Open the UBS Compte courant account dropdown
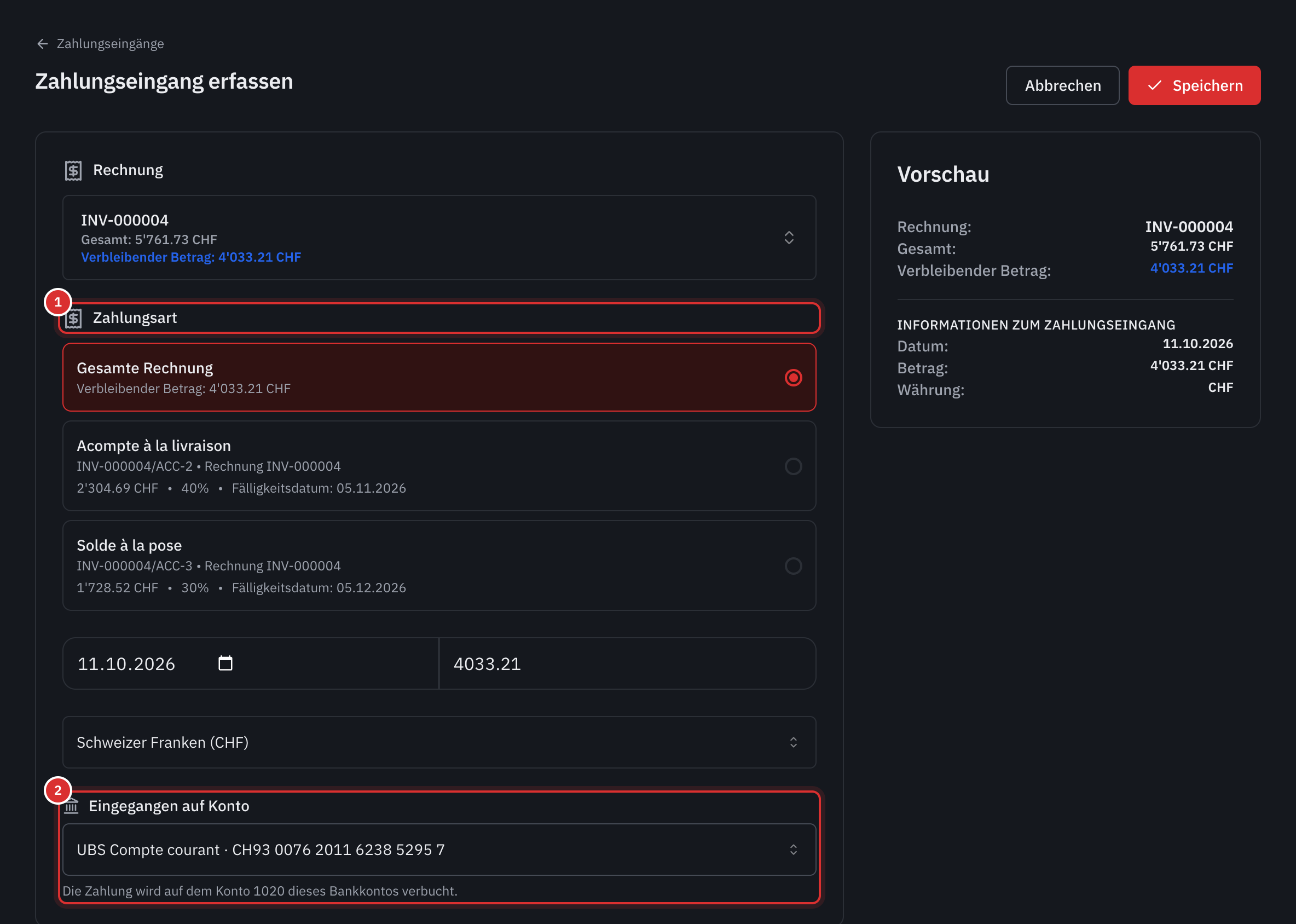The height and width of the screenshot is (924, 1296). [x=439, y=850]
